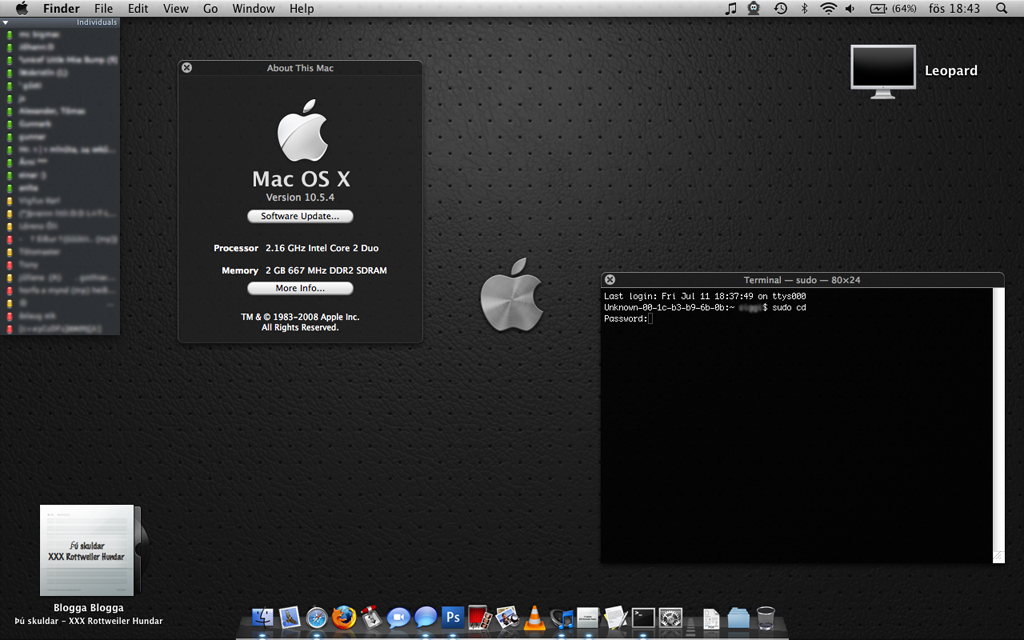Open the Finder application menu
1024x640 pixels.
coord(61,8)
